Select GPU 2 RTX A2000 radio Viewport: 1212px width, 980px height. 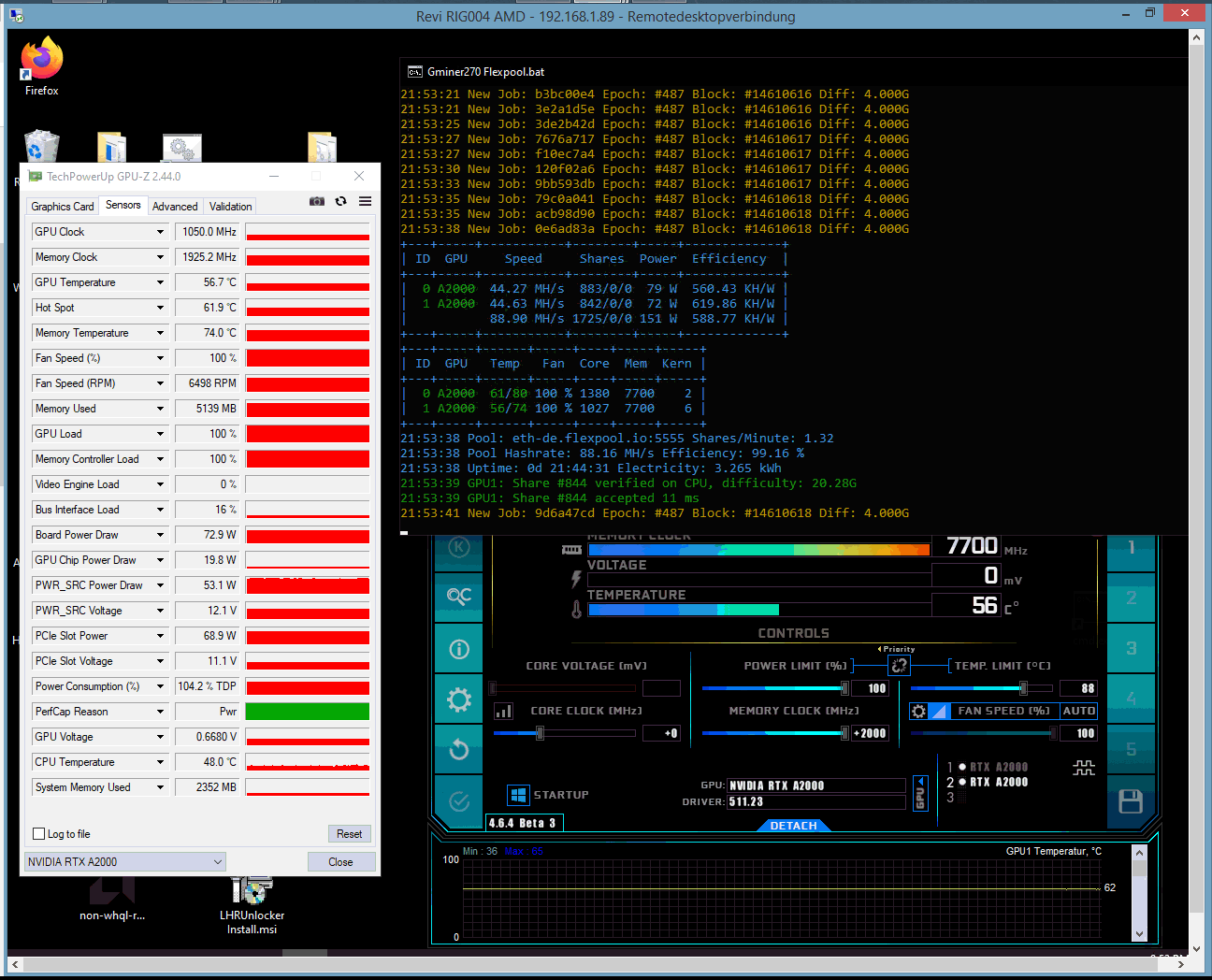962,782
